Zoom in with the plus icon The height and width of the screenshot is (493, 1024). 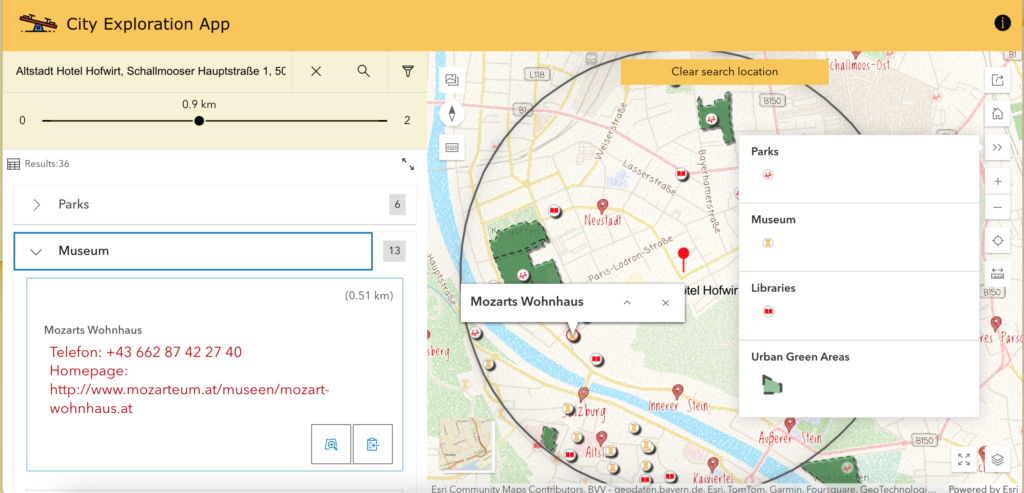point(997,181)
